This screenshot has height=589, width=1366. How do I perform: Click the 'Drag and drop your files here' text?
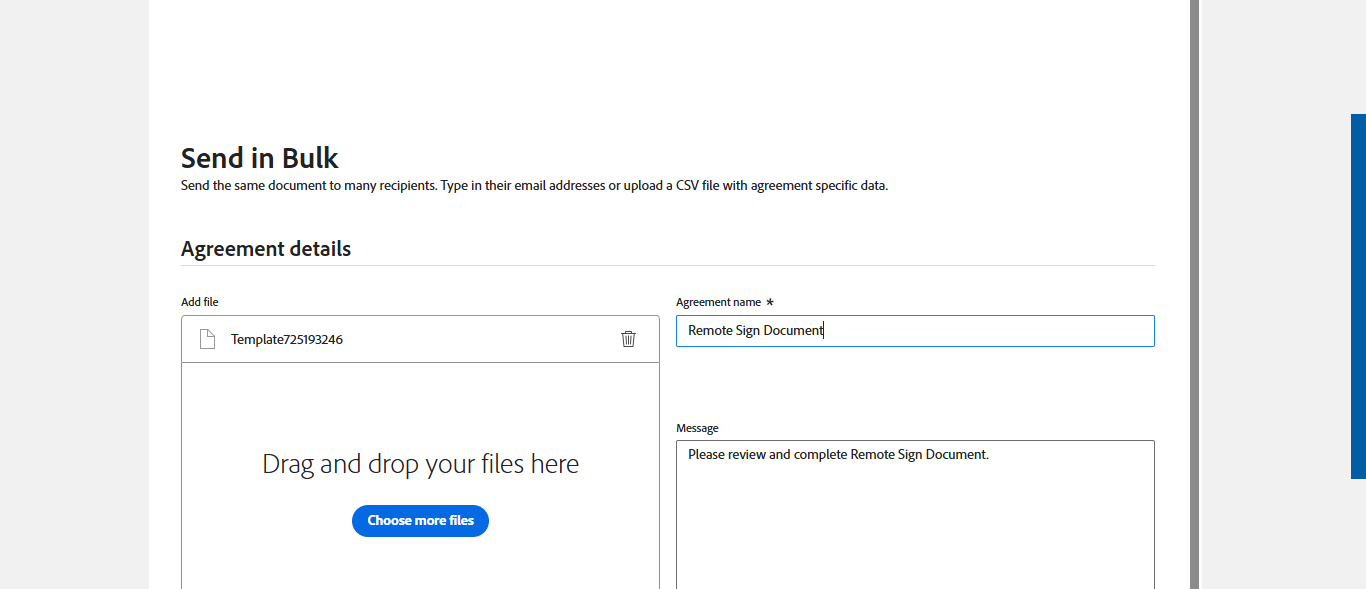420,464
